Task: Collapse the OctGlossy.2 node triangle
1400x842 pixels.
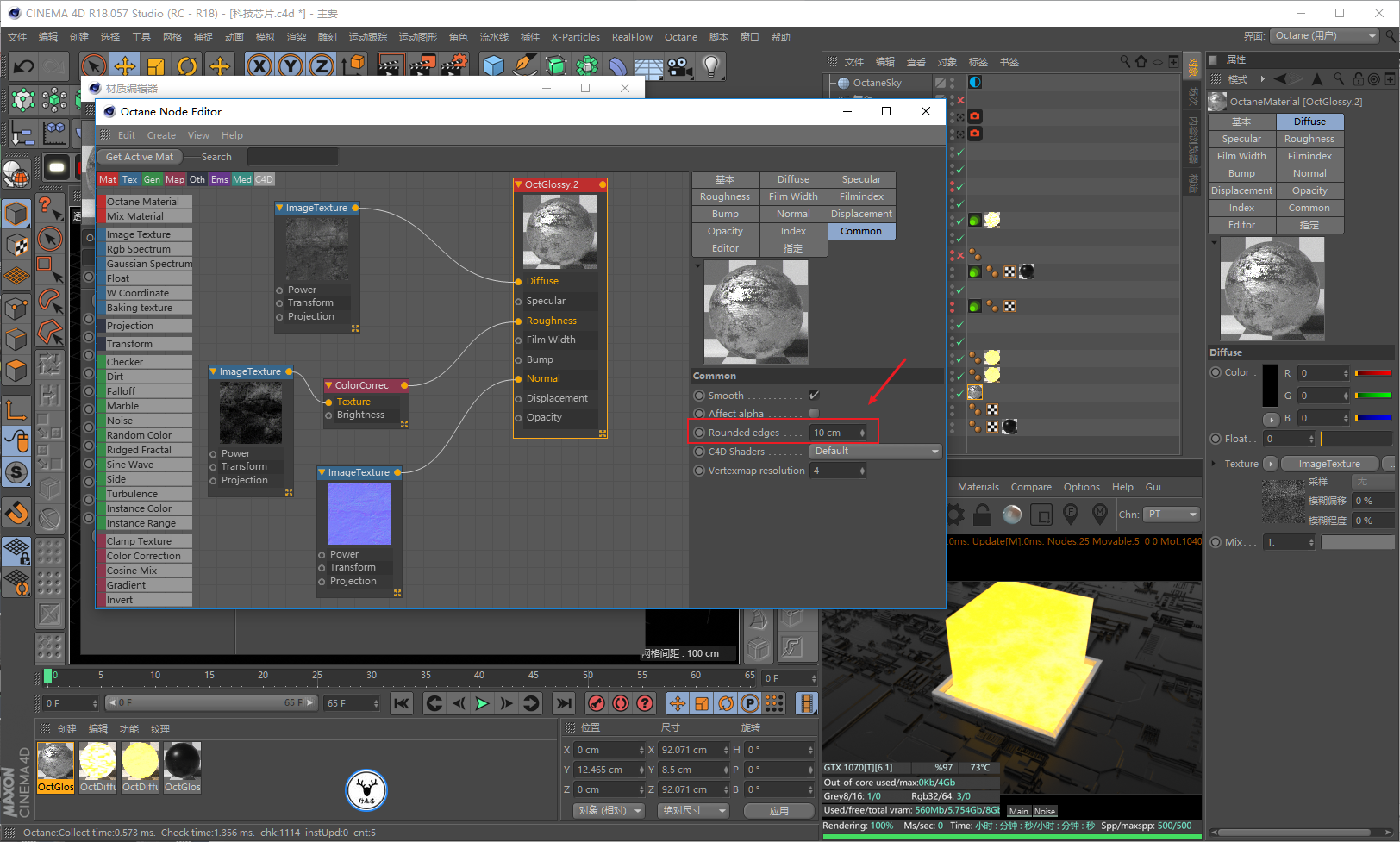Action: point(518,184)
